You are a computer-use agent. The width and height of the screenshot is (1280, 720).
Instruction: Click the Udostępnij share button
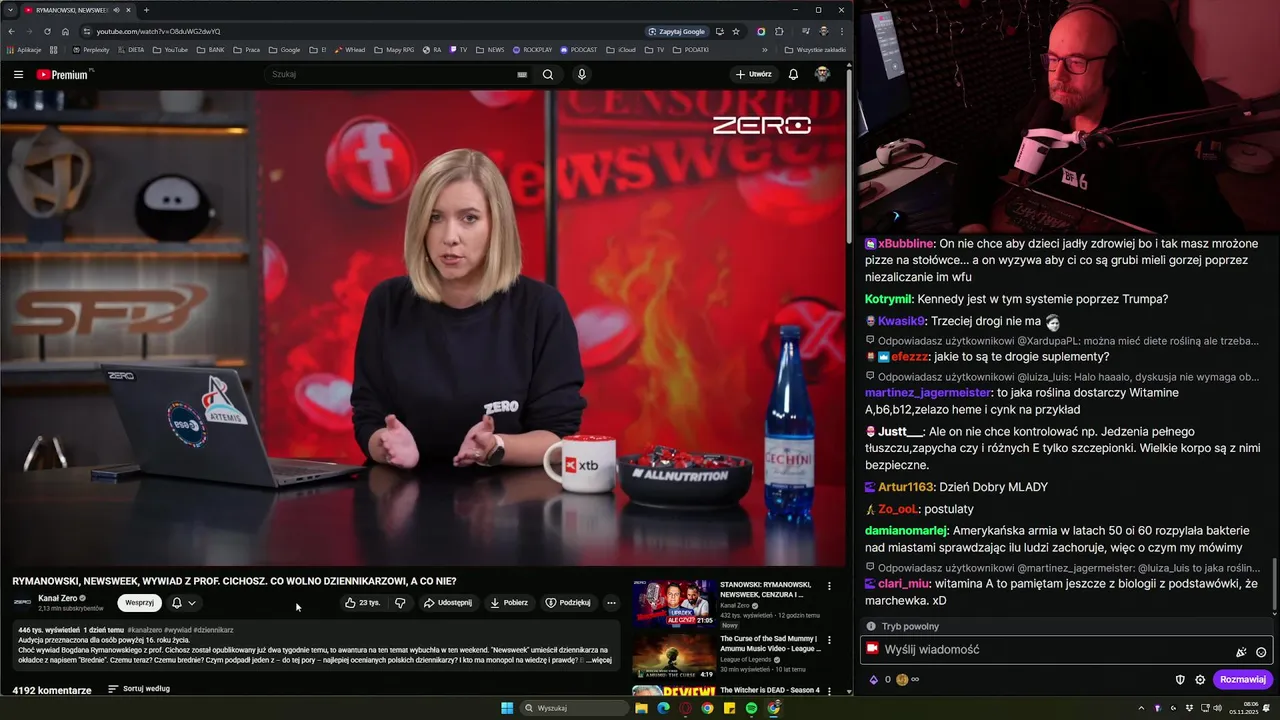448,603
